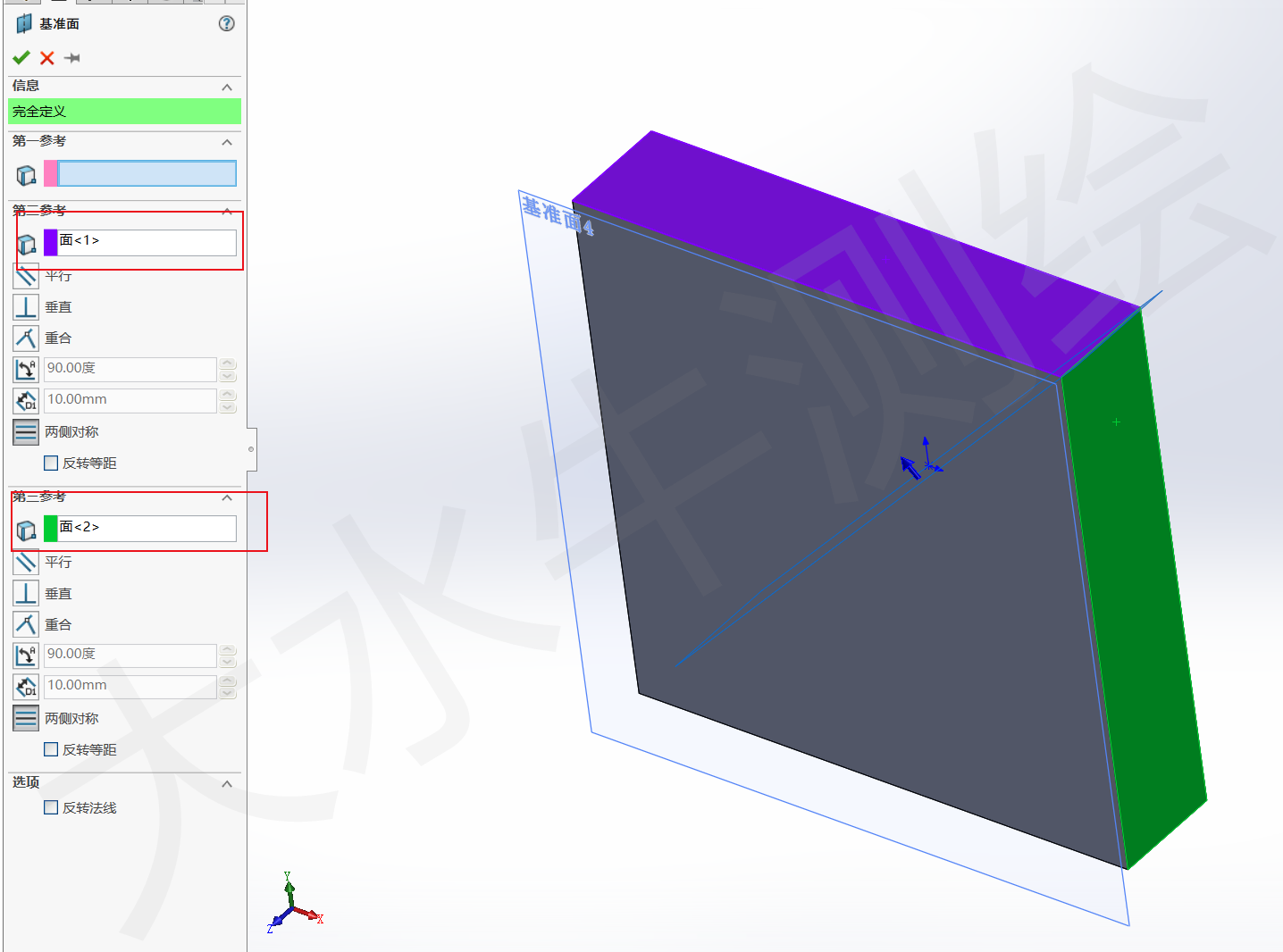Confirm the 基准面 with the green checkmark

[21, 57]
